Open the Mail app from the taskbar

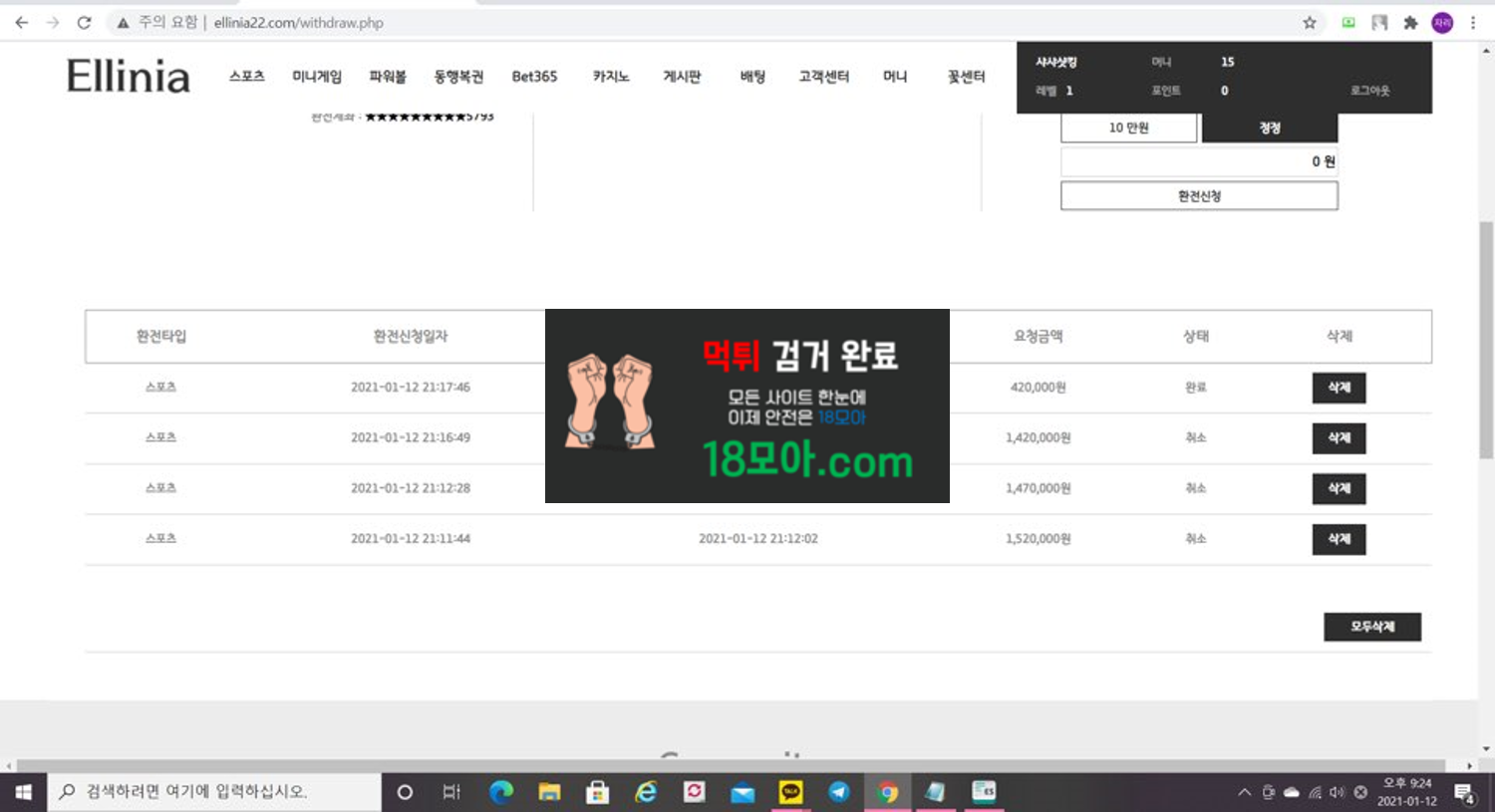coord(743,792)
